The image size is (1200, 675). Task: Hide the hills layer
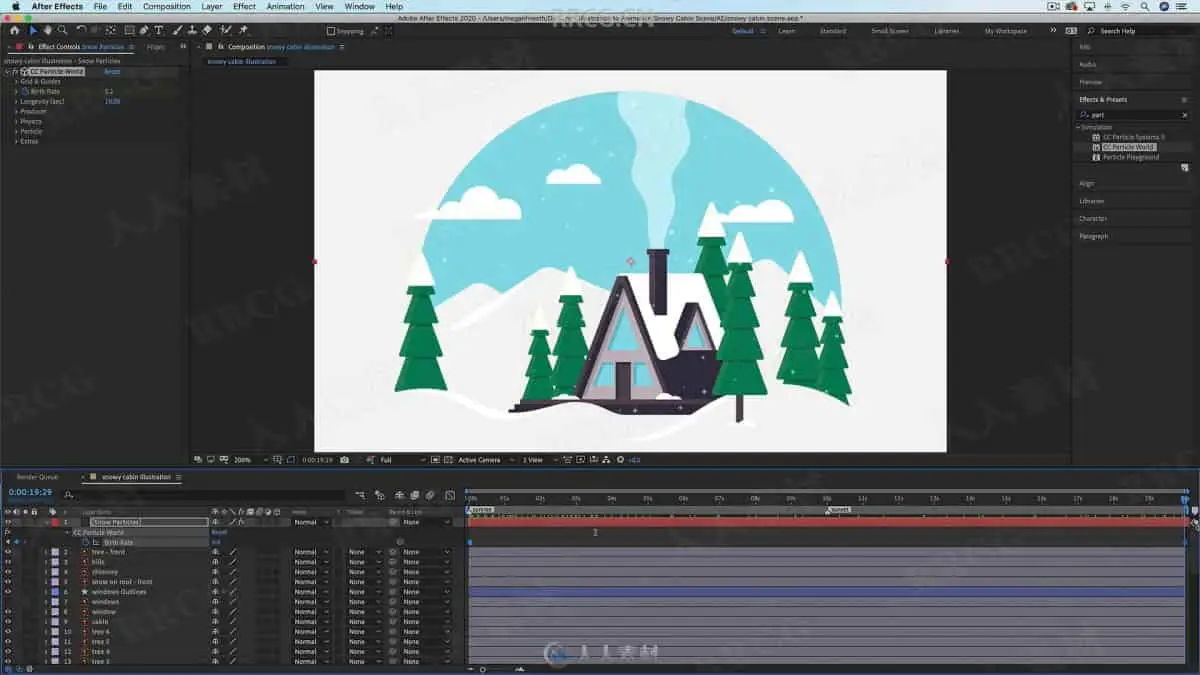[x=7, y=562]
